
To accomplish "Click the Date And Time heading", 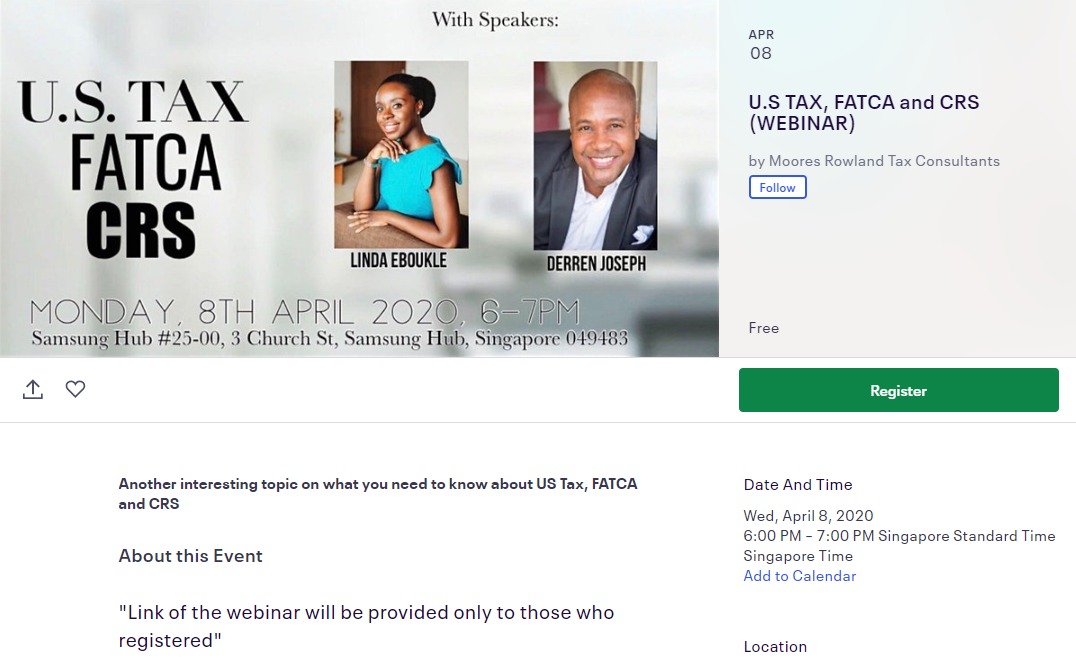I will (x=797, y=484).
